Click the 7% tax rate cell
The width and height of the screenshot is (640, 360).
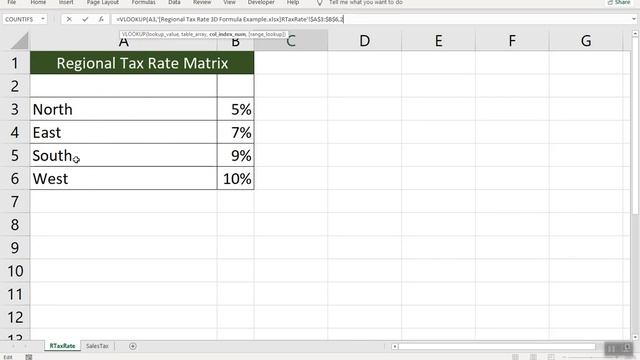tap(236, 132)
